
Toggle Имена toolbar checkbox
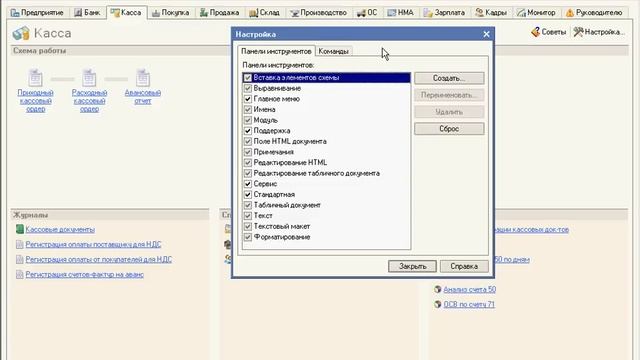tap(248, 109)
